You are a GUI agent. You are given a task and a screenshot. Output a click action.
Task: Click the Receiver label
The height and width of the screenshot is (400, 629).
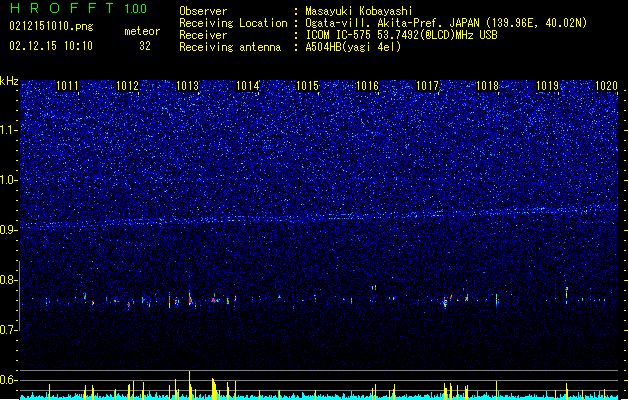[x=203, y=35]
